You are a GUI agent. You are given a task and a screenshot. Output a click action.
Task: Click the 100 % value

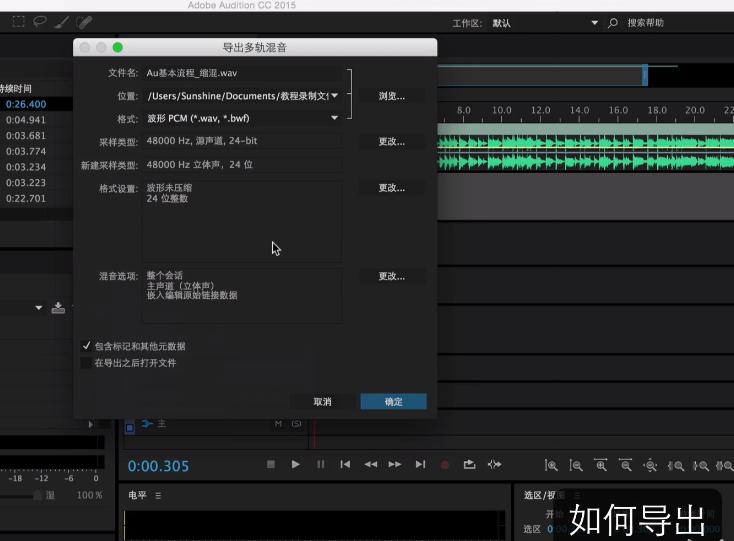click(x=89, y=495)
